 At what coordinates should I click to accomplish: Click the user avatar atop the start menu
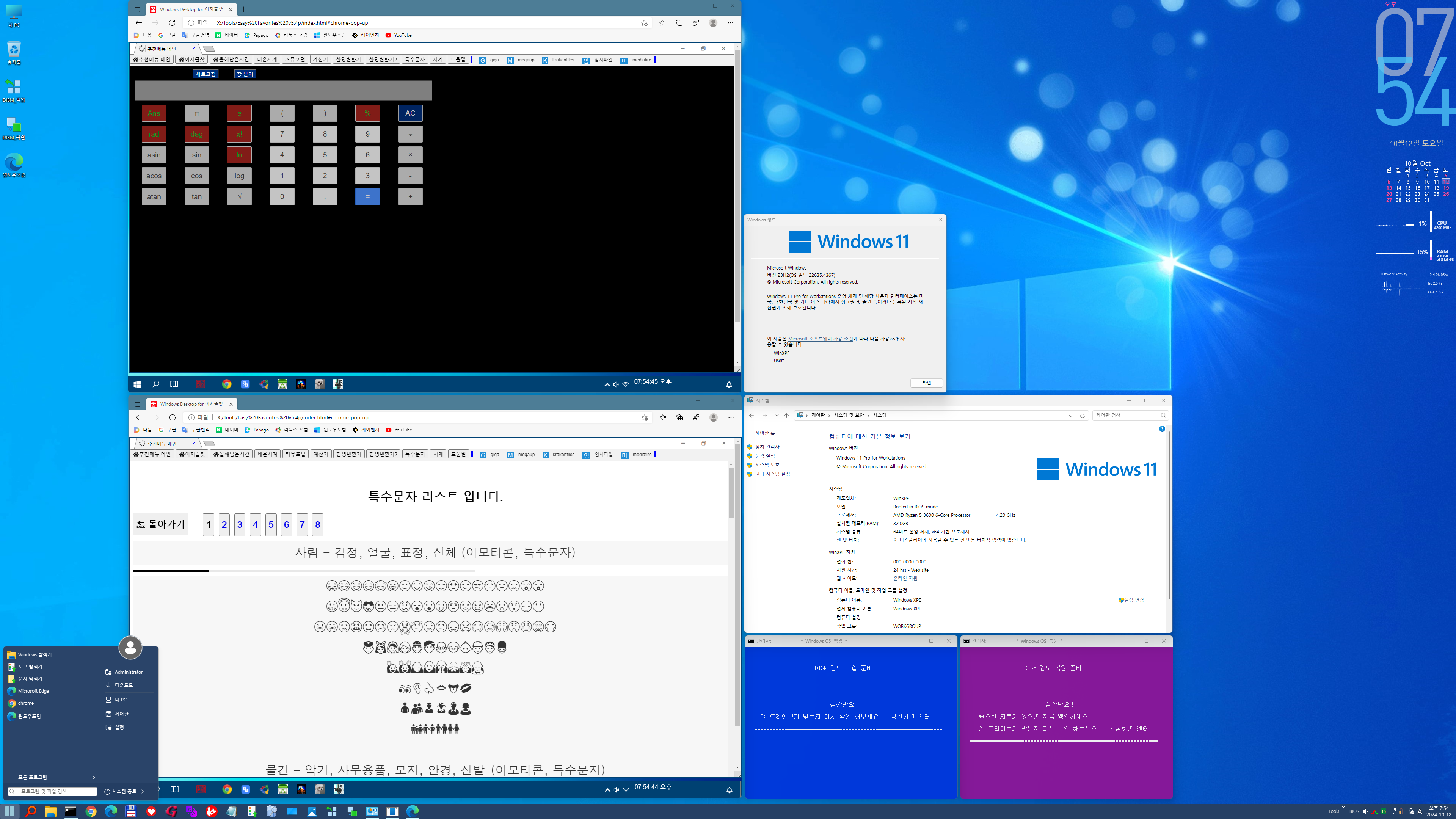pos(130,648)
